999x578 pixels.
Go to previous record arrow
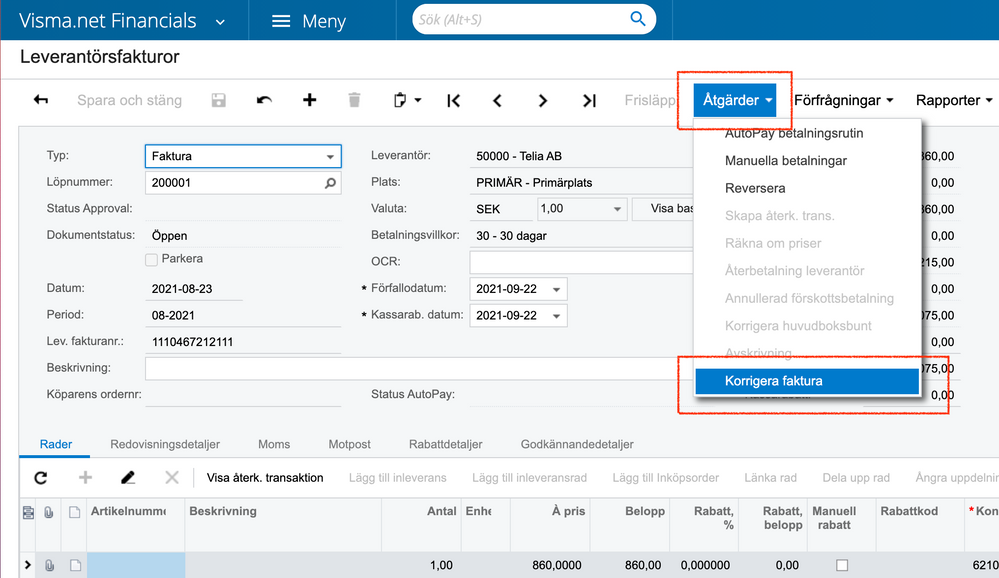click(x=497, y=100)
